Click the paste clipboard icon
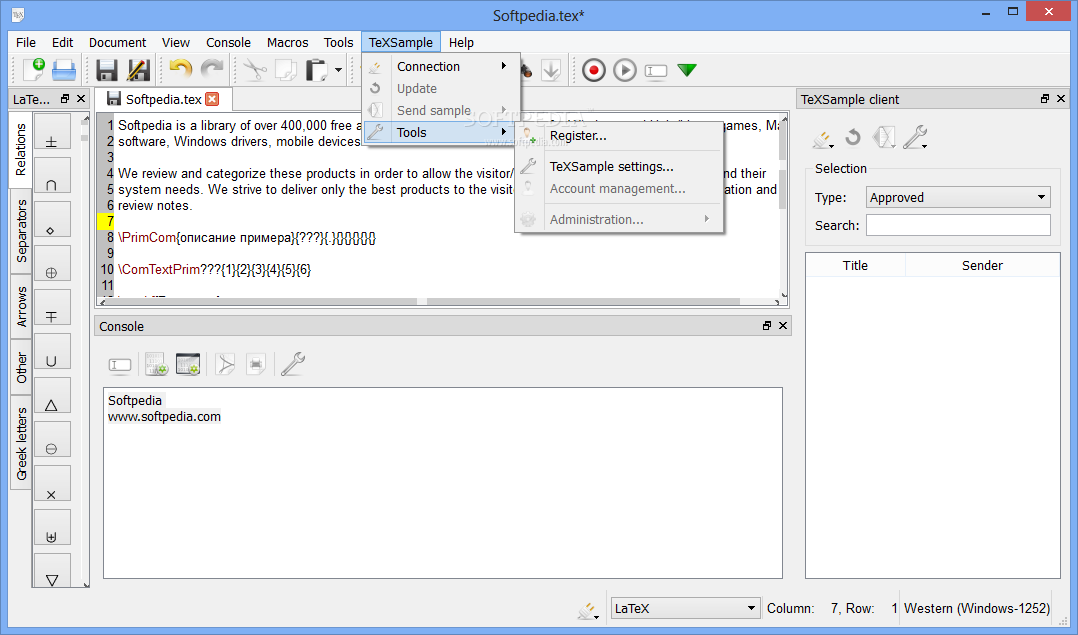This screenshot has height=635, width=1078. [x=317, y=70]
